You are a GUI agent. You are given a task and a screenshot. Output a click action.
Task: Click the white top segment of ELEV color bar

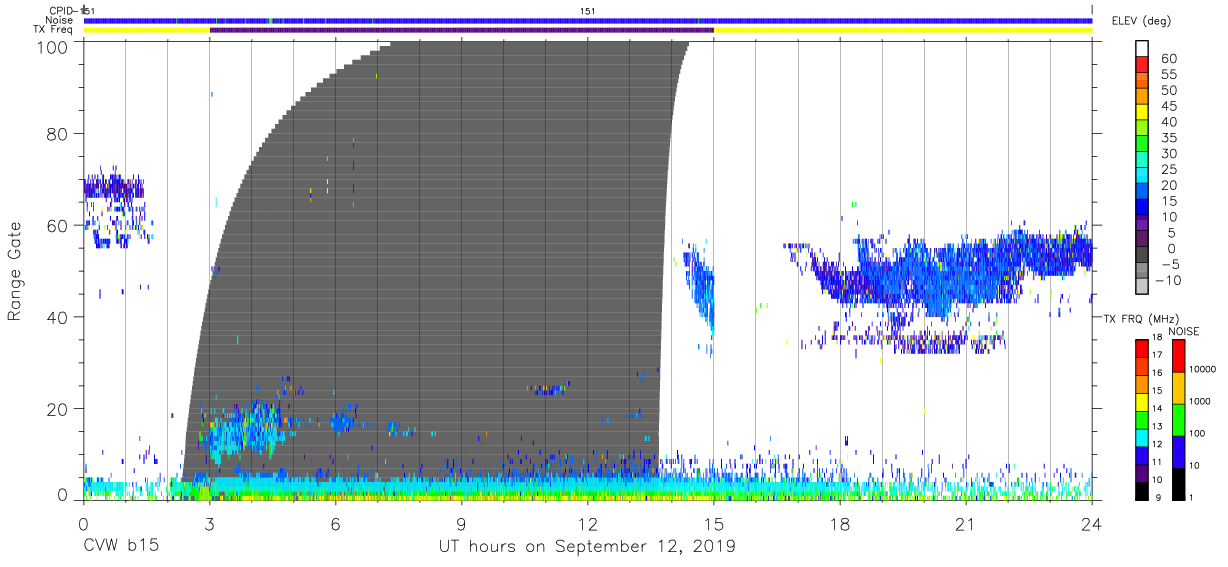click(1142, 49)
